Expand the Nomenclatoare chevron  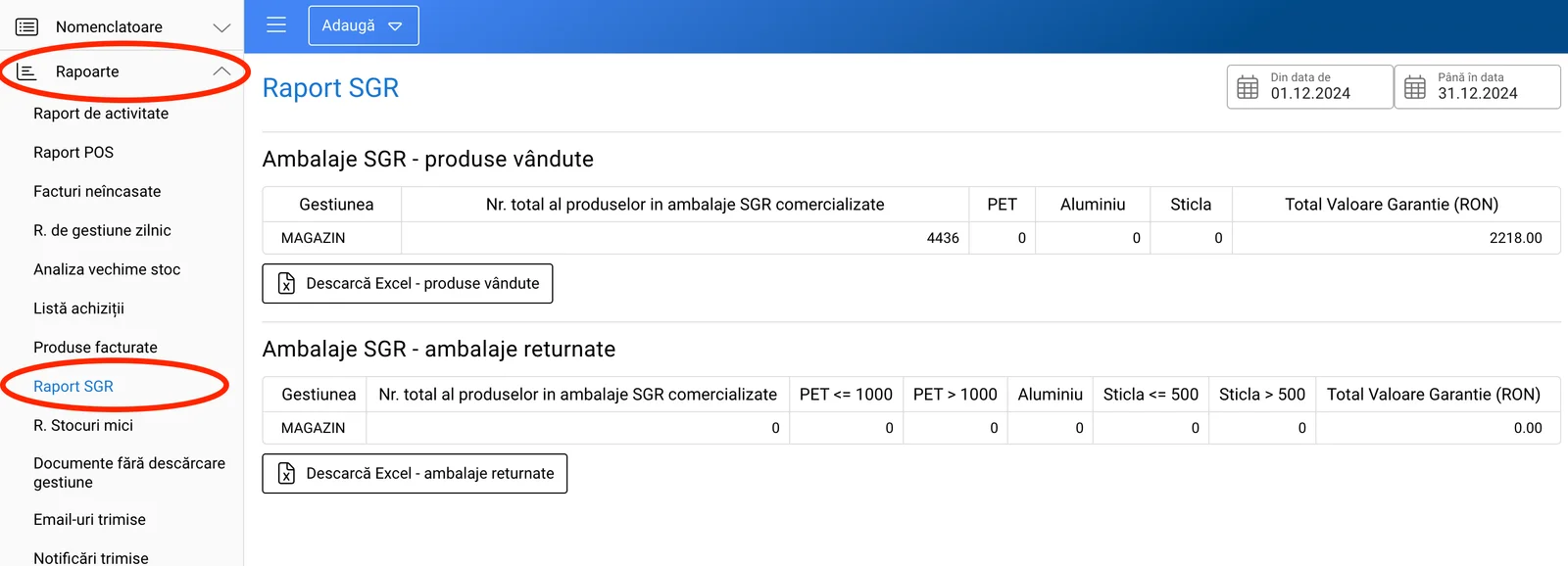[221, 27]
